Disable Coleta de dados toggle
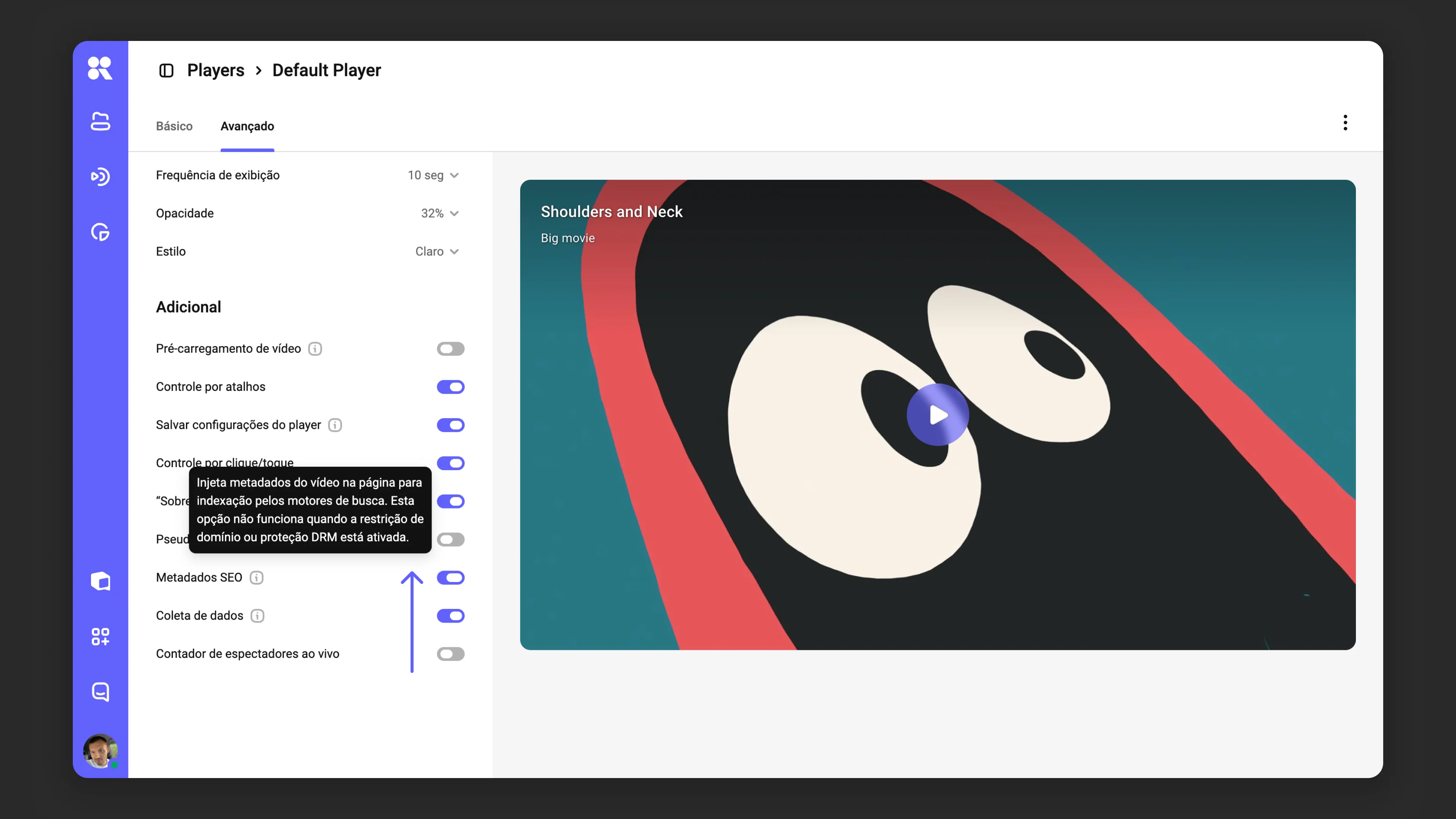Screen dimensions: 1456x819 [x=450, y=615]
